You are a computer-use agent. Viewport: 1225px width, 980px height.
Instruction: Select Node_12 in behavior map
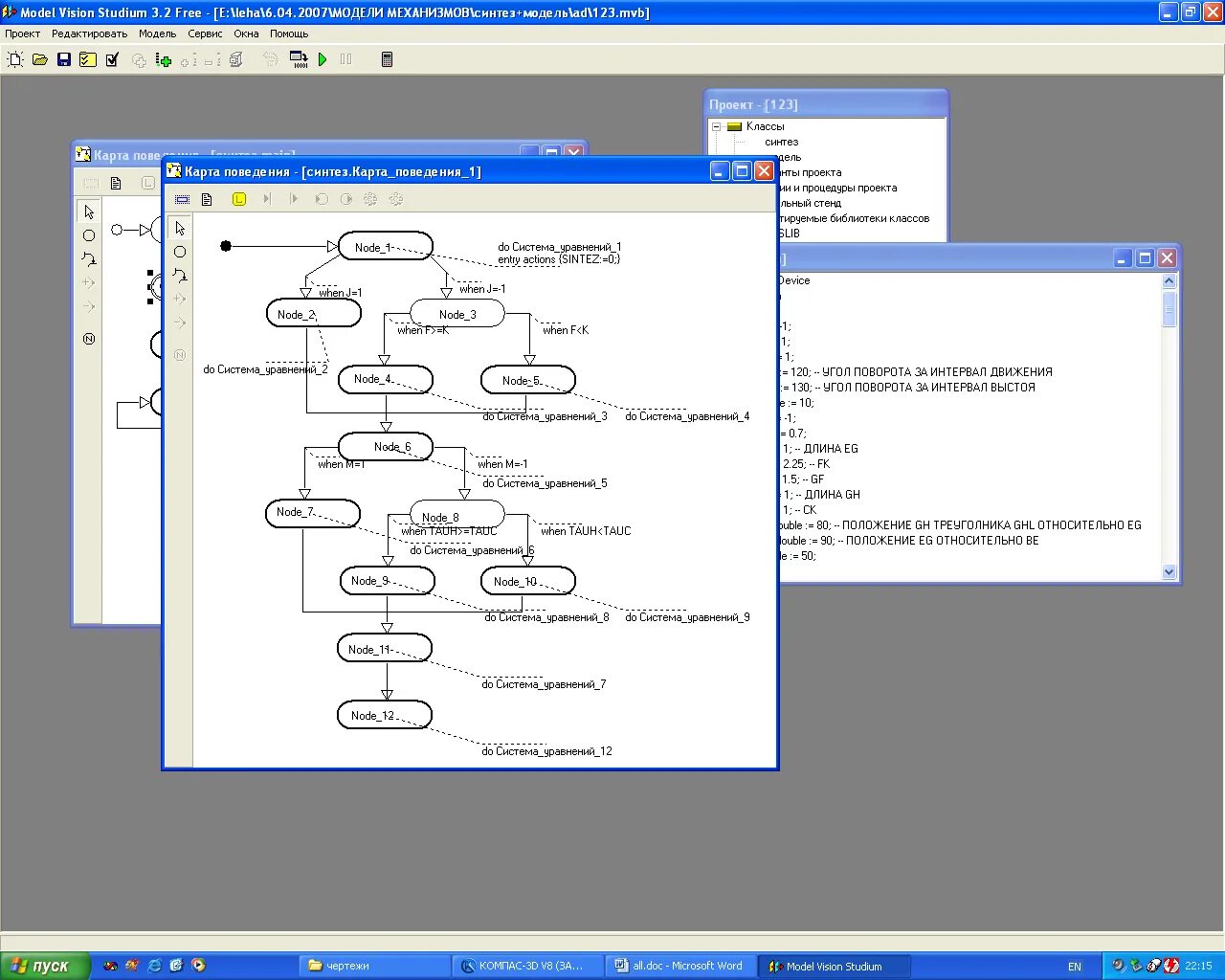click(x=384, y=715)
